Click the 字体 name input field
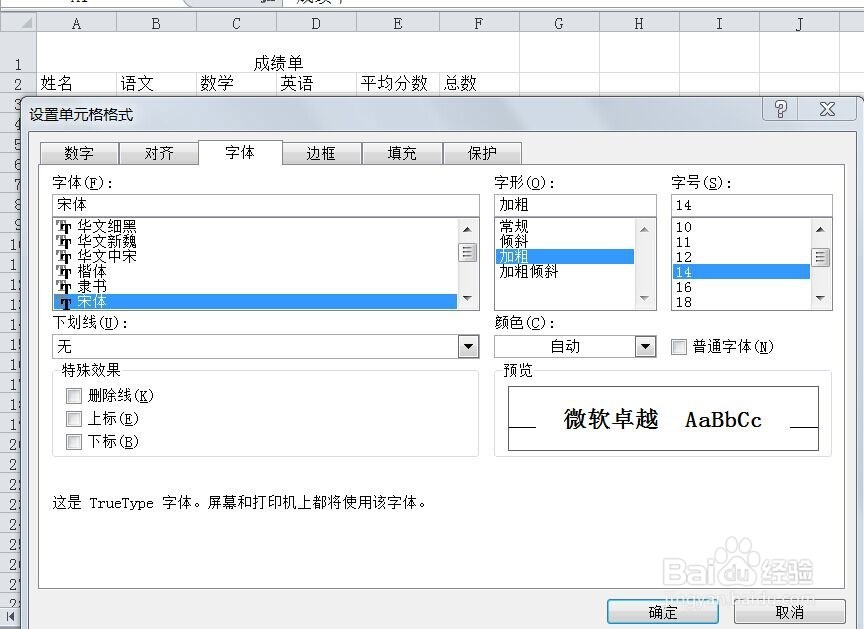 point(266,205)
